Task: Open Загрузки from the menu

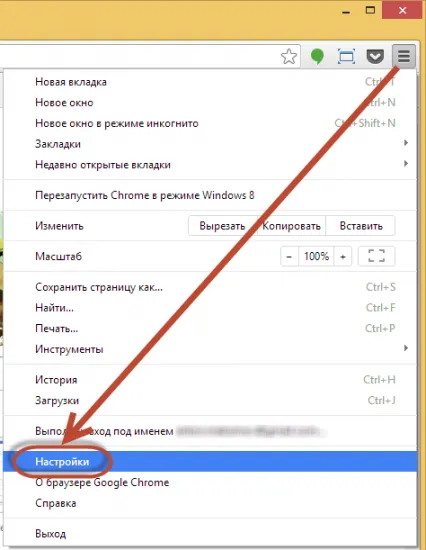Action: click(x=210, y=401)
